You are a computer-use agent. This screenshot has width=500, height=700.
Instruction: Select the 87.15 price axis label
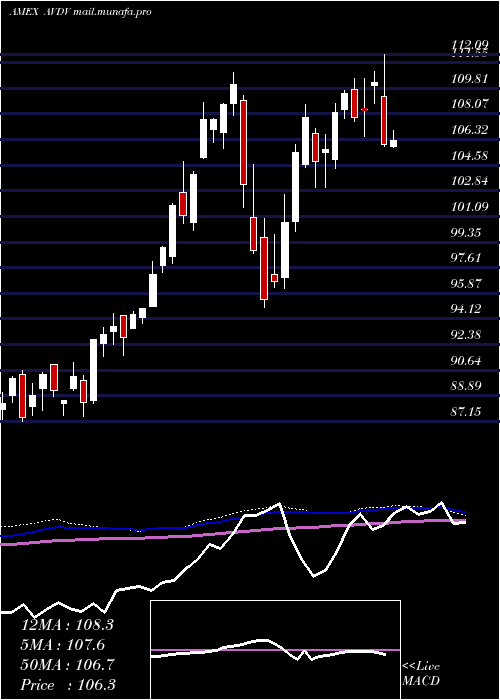466,412
